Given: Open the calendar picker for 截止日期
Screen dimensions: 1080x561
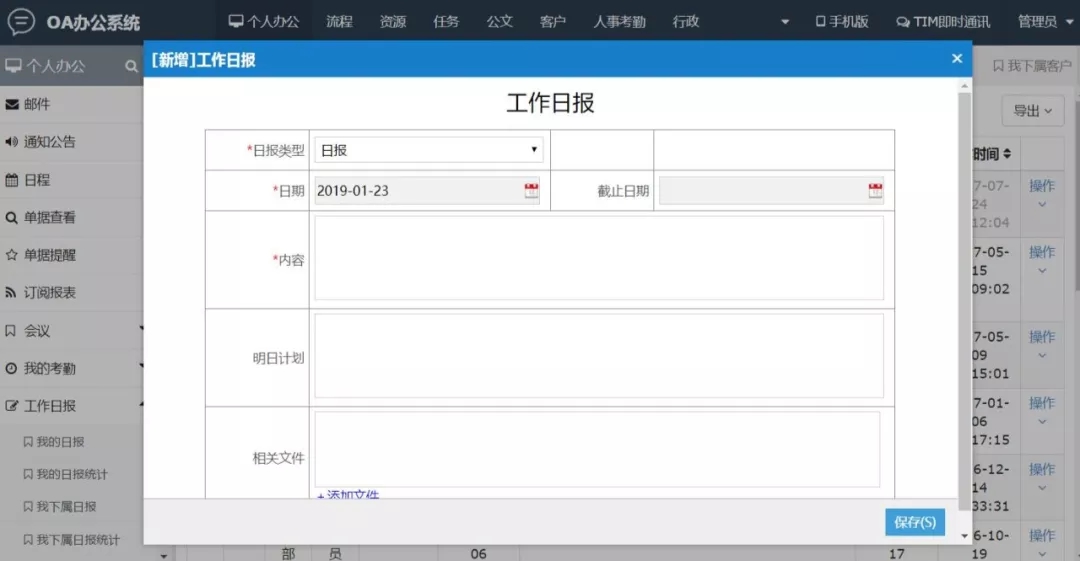Looking at the screenshot, I should pos(875,191).
